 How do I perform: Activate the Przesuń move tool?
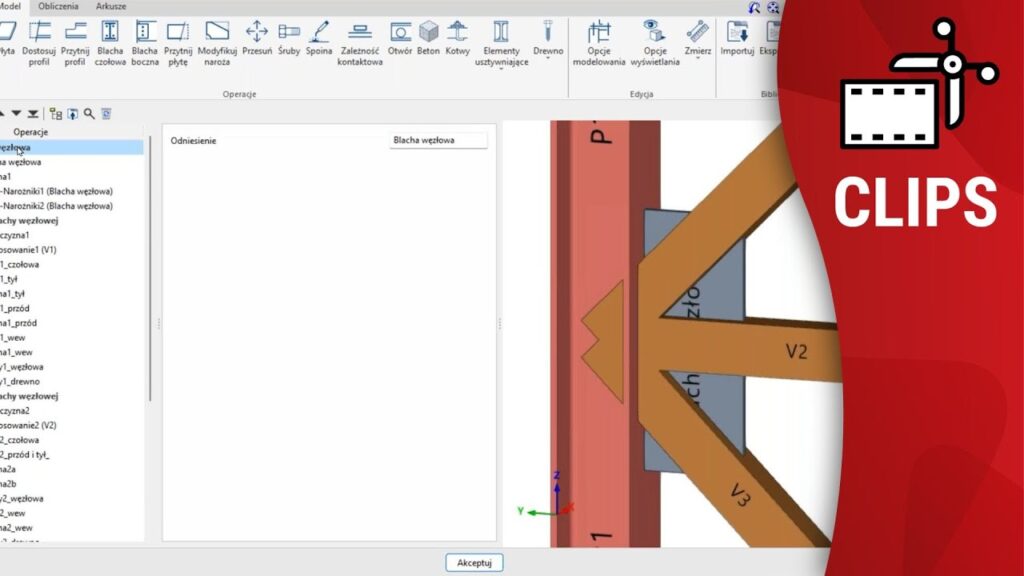pyautogui.click(x=257, y=40)
